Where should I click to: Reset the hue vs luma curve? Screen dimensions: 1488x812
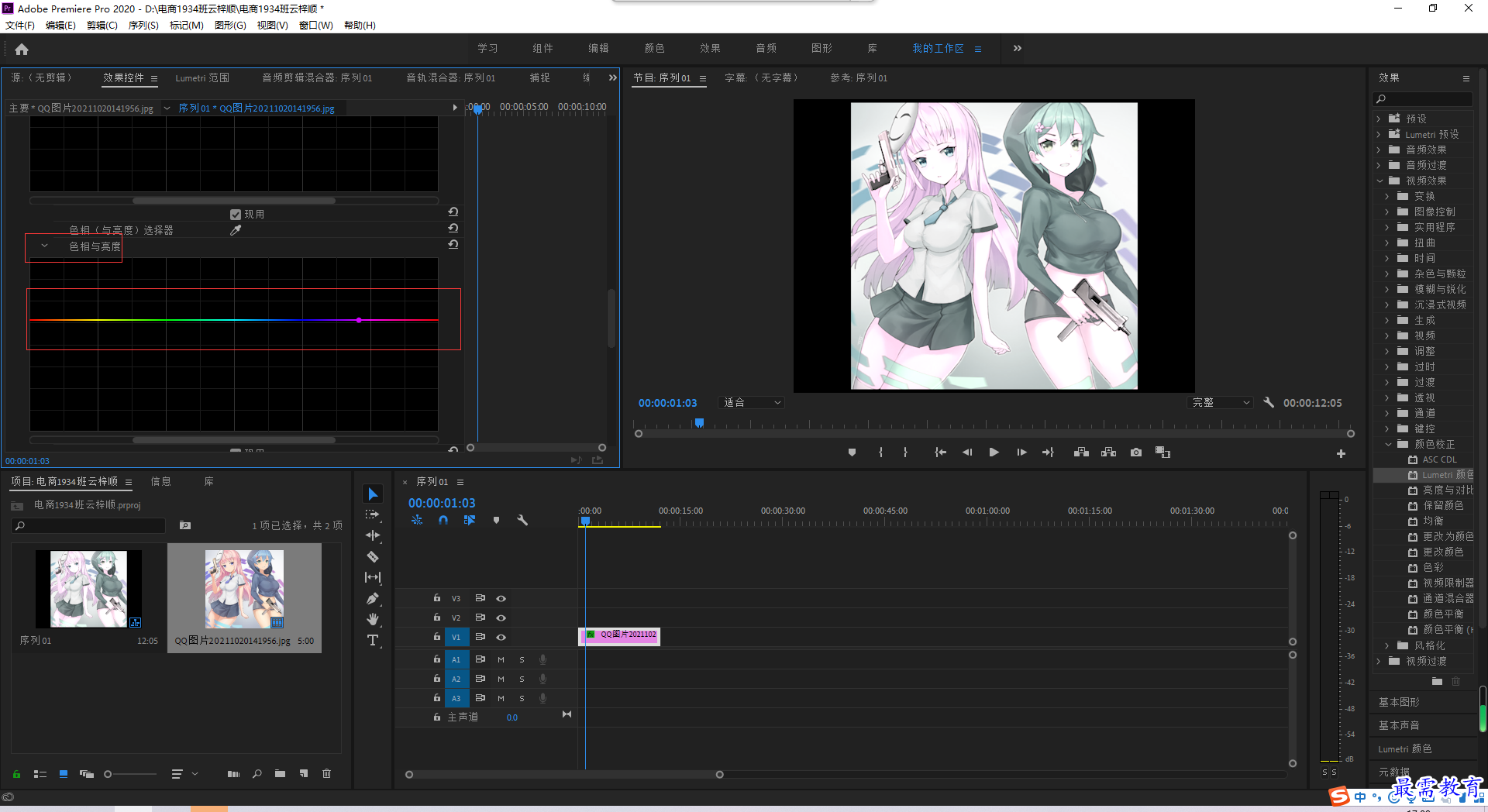(453, 244)
